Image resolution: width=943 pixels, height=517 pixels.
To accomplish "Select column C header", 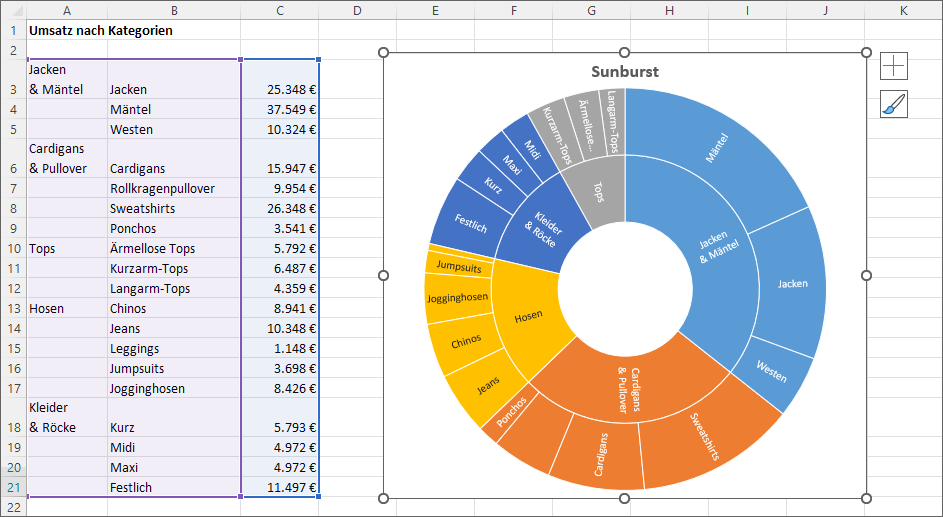I will (x=279, y=10).
